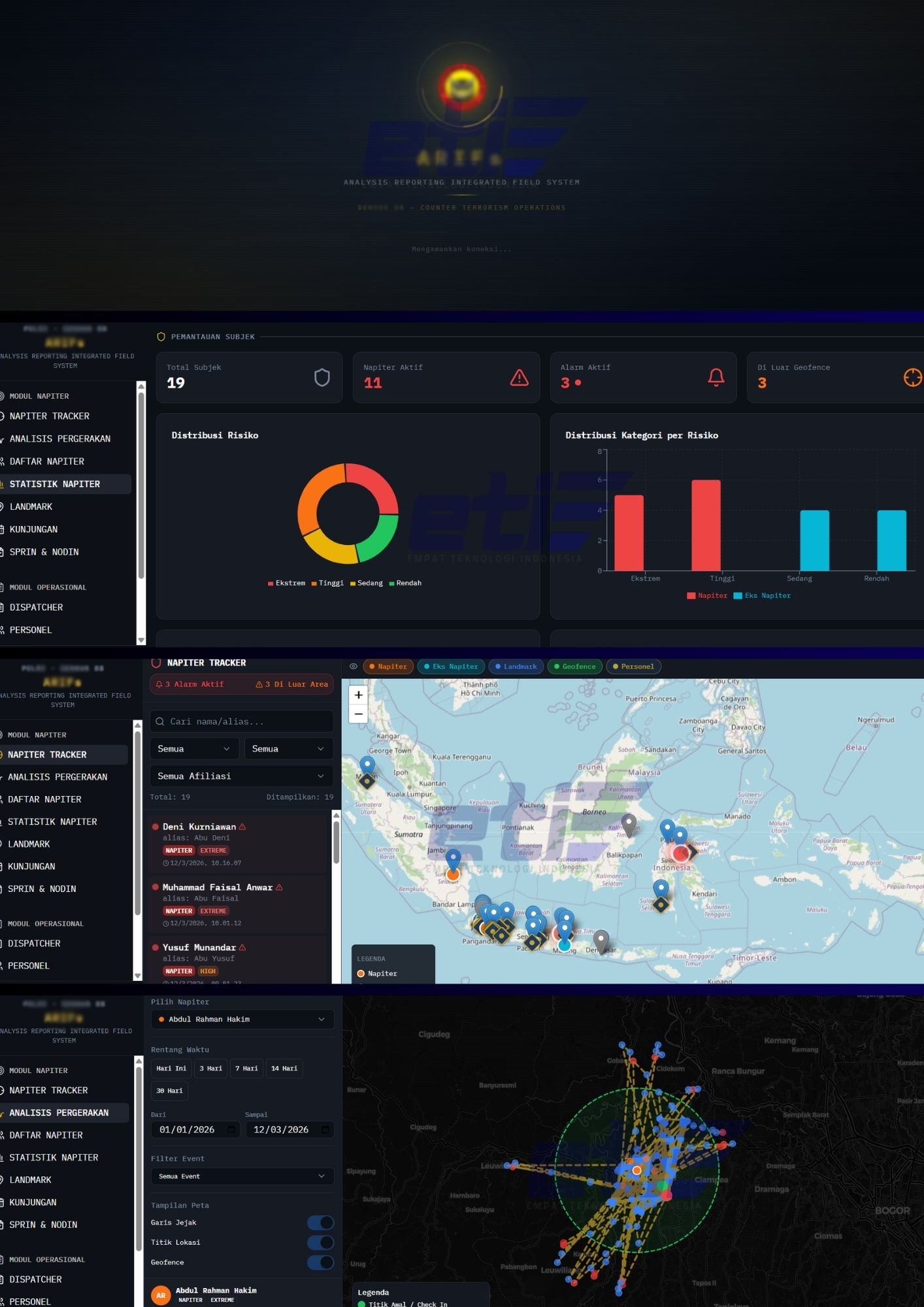Select the Hari Ini time range button
Viewport: 924px width, 1307px height.
[x=171, y=1068]
